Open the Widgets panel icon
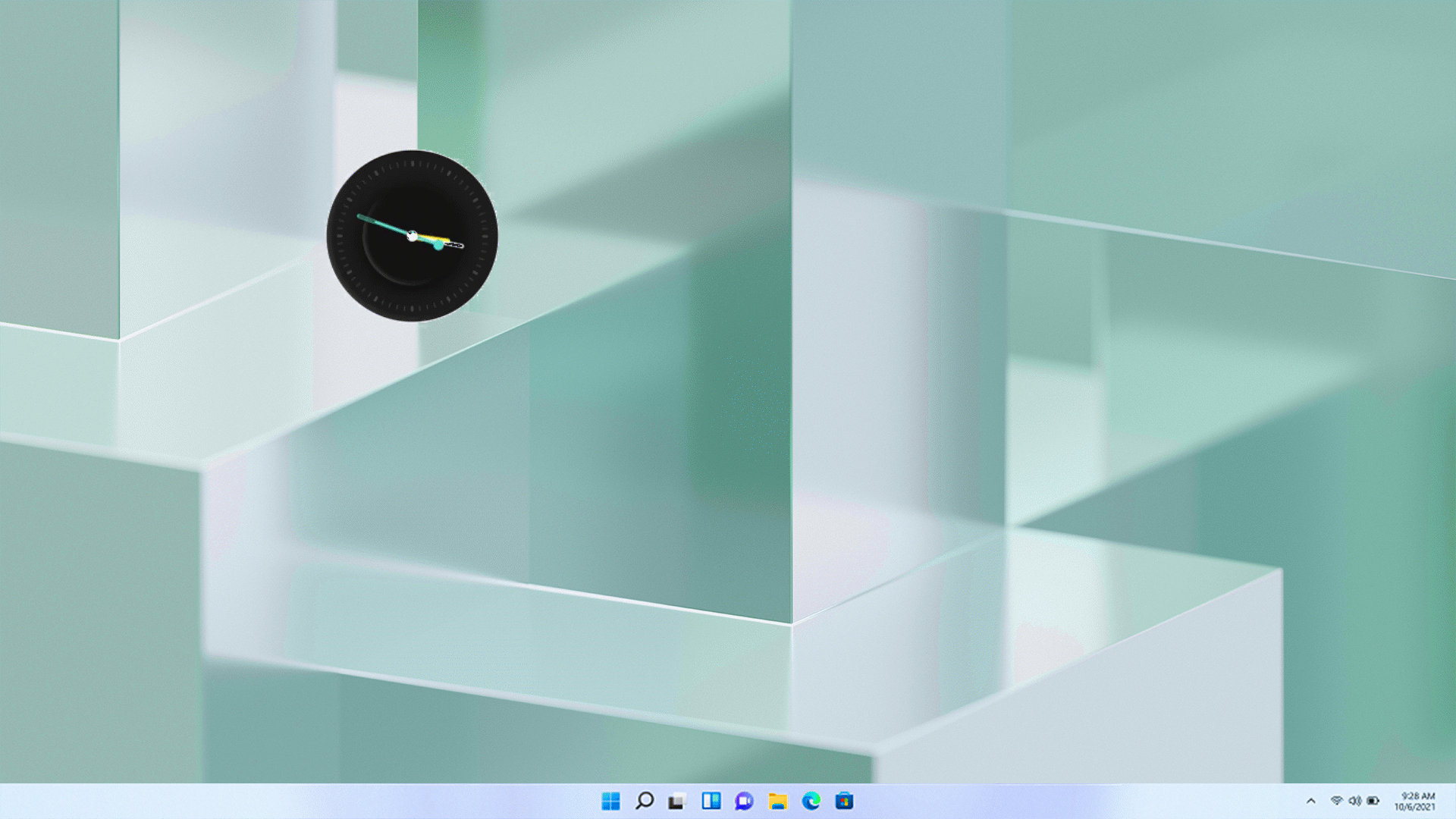 click(x=711, y=801)
